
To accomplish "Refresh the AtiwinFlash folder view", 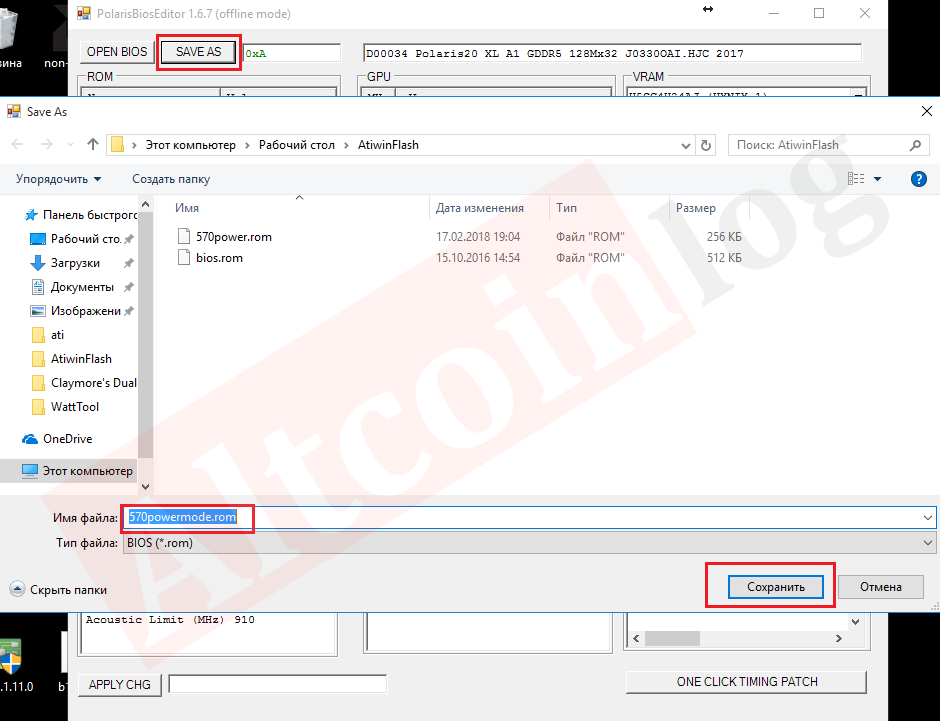I will tap(707, 145).
